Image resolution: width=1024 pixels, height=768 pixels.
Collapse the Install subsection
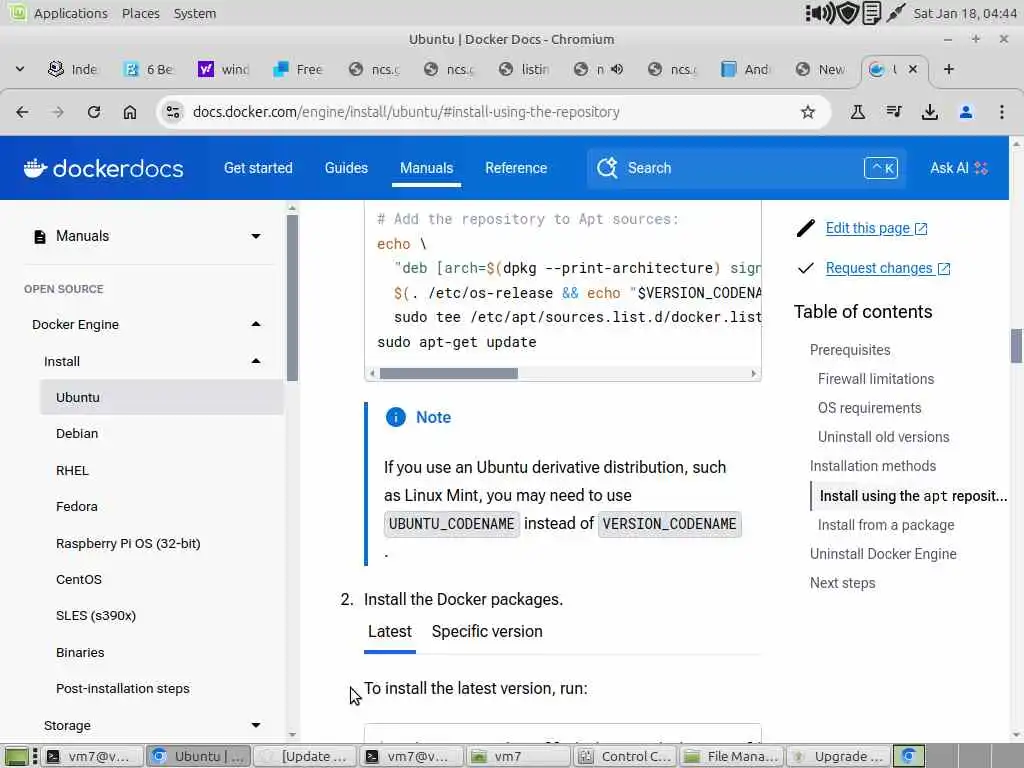point(256,361)
